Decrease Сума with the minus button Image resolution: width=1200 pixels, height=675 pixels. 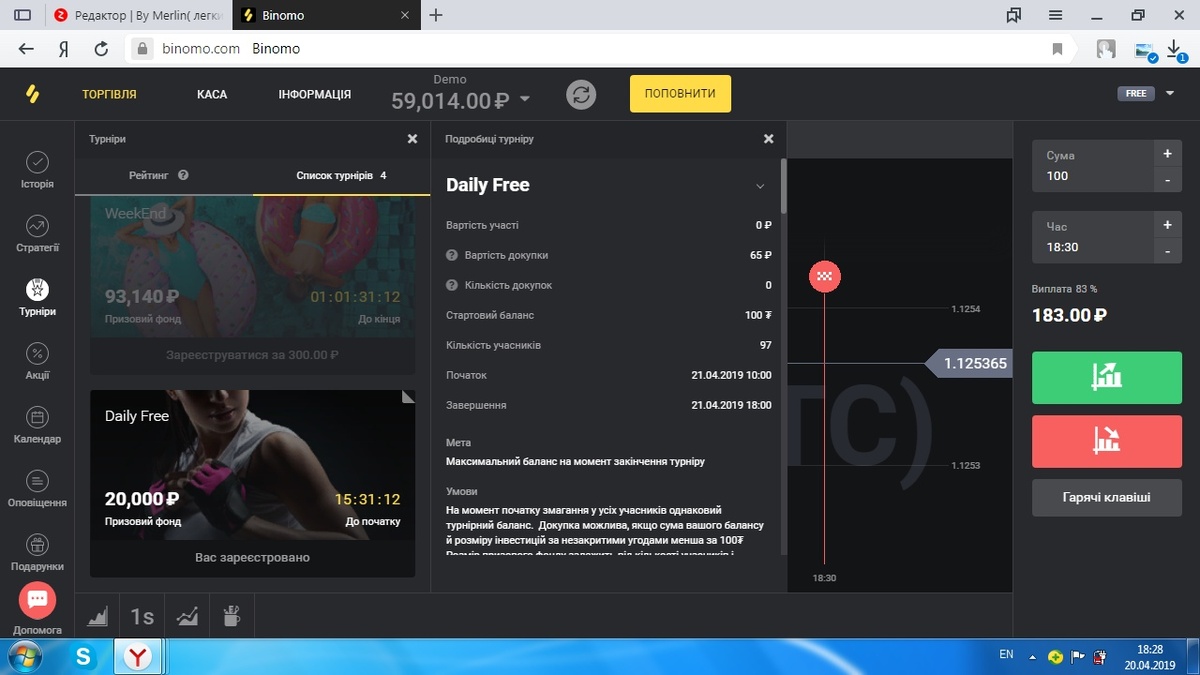[x=1167, y=180]
